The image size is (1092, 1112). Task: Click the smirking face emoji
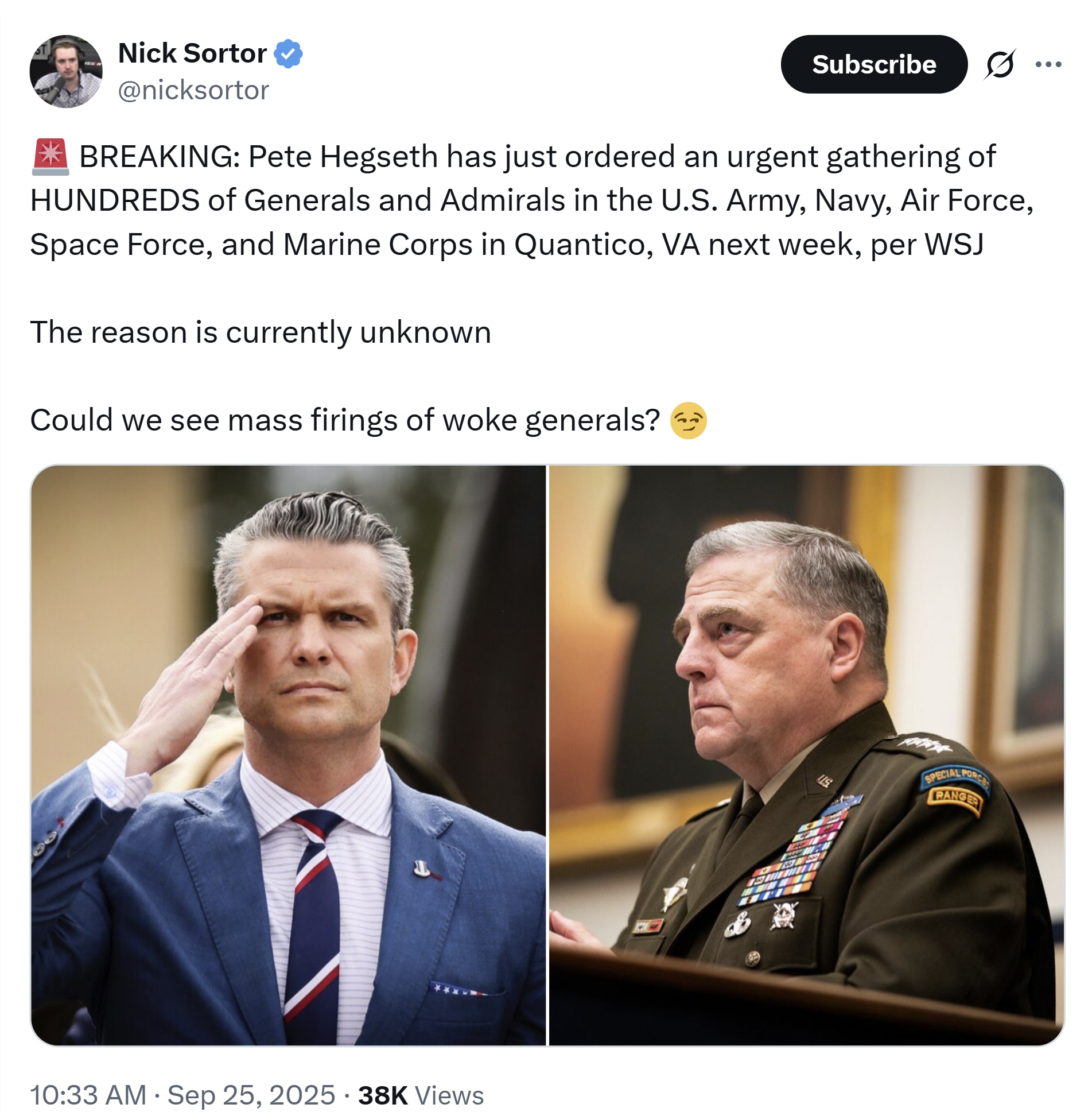pos(688,420)
